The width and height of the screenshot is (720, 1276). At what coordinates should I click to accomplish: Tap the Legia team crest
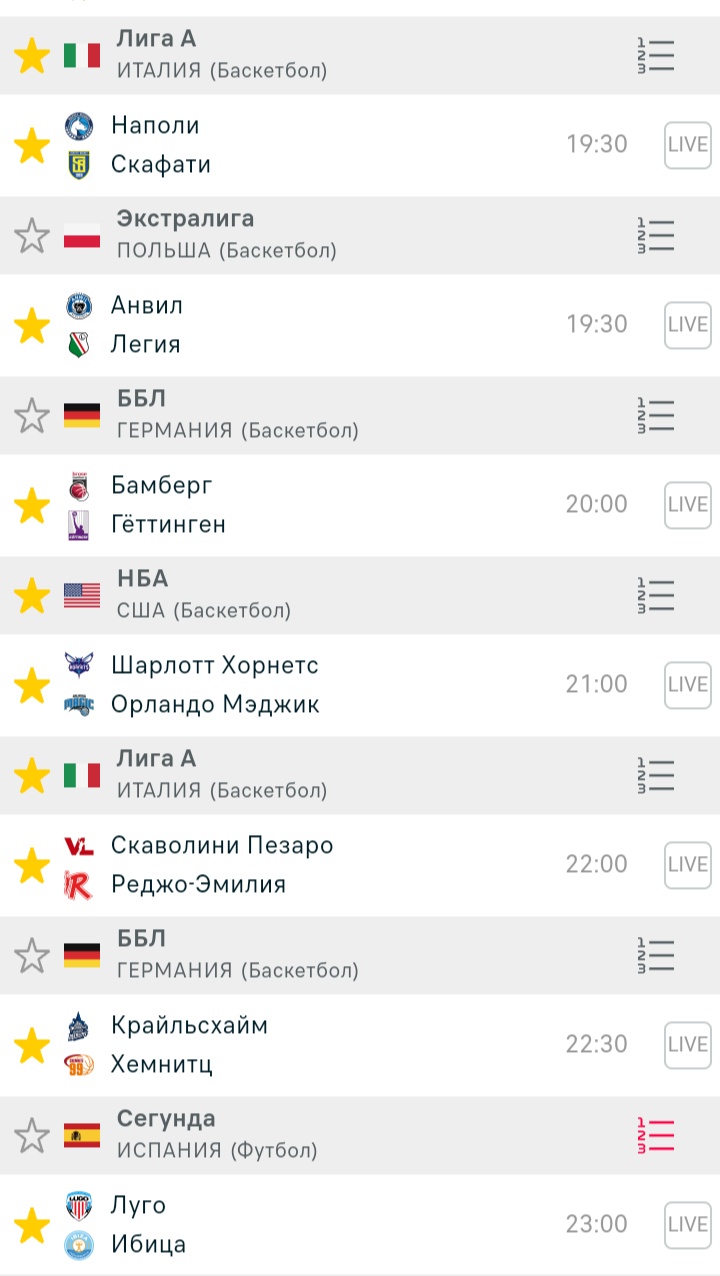click(x=78, y=345)
